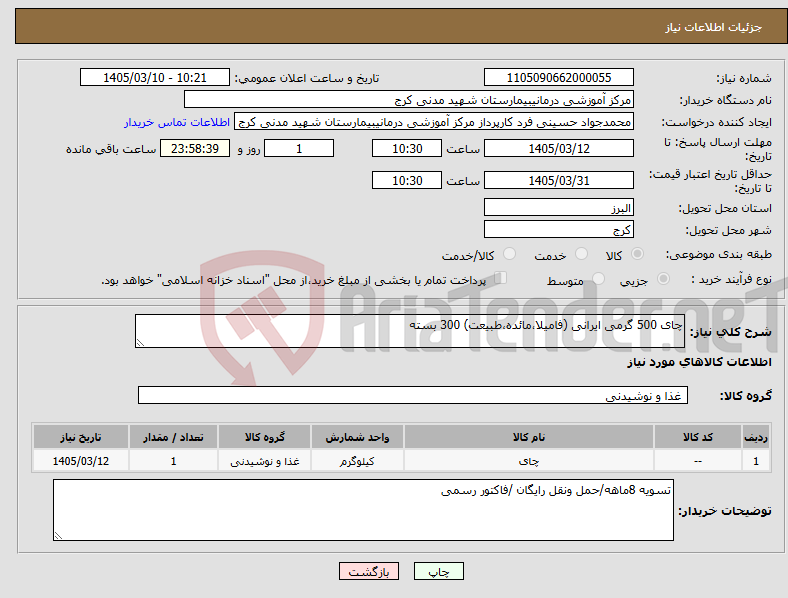Click the گروه کالا field غذا و نوشیدنی
Viewport: 788px width, 598px height.
[413, 395]
